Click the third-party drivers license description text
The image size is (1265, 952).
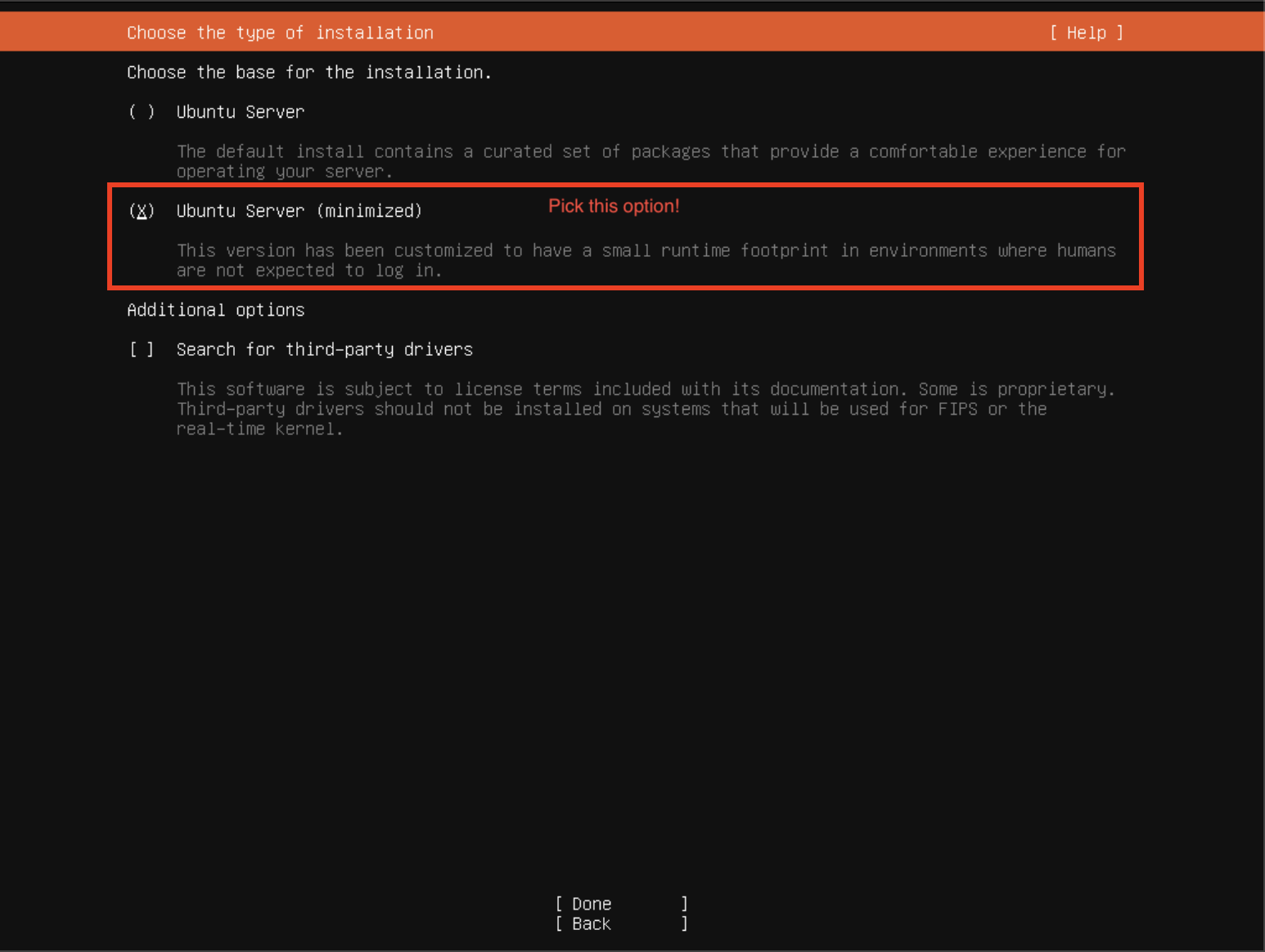646,408
